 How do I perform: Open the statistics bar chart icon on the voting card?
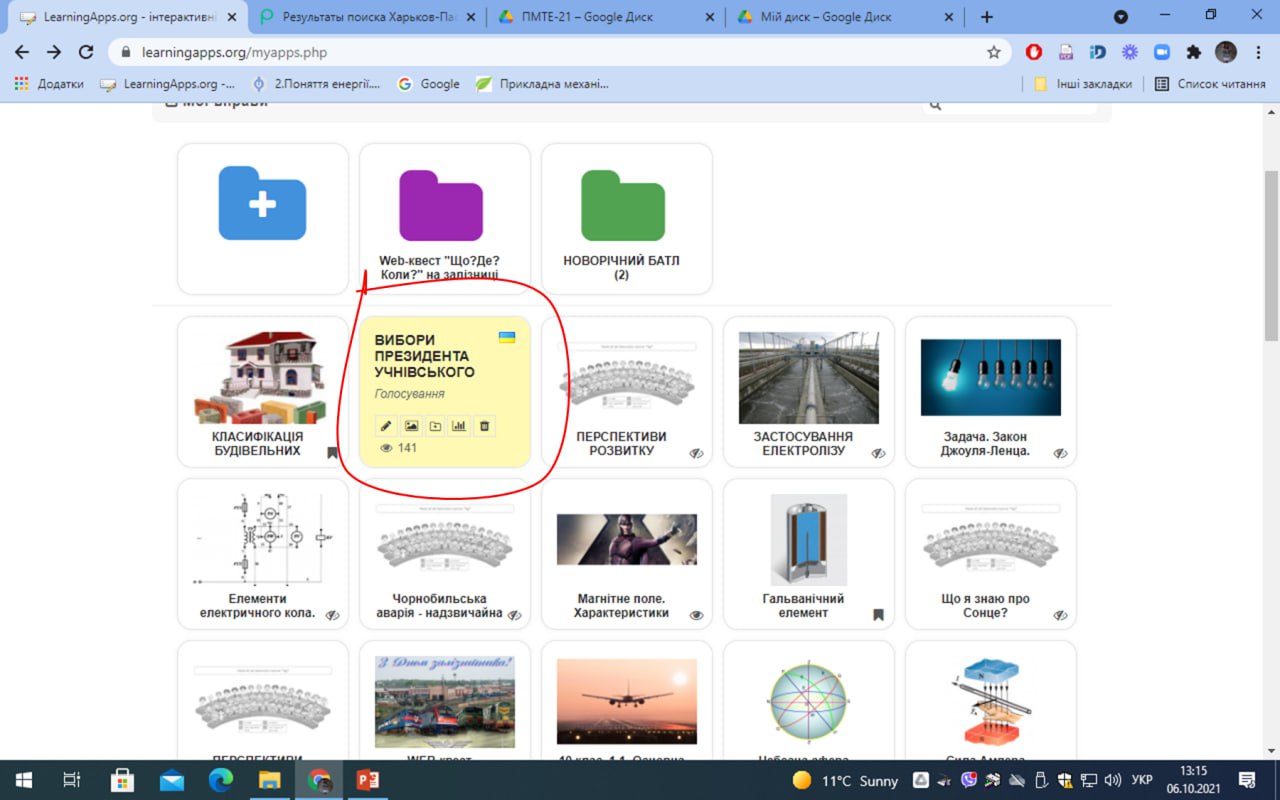pos(459,426)
